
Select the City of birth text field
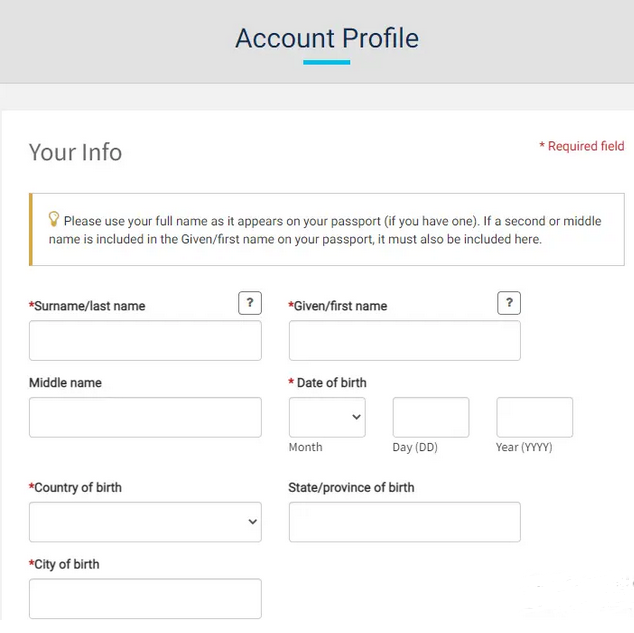coord(145,598)
